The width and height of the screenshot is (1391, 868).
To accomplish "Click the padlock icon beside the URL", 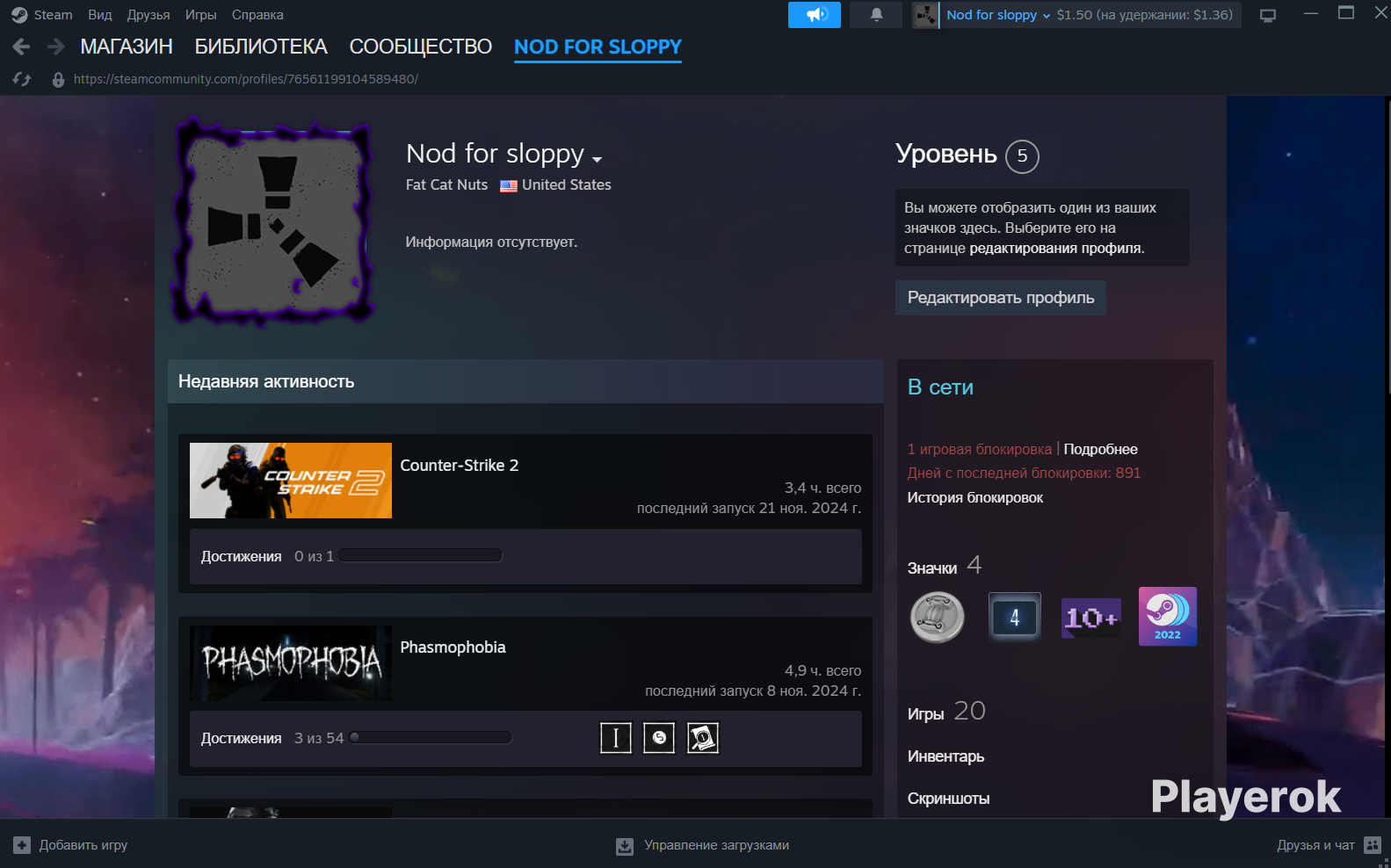I will [x=58, y=79].
